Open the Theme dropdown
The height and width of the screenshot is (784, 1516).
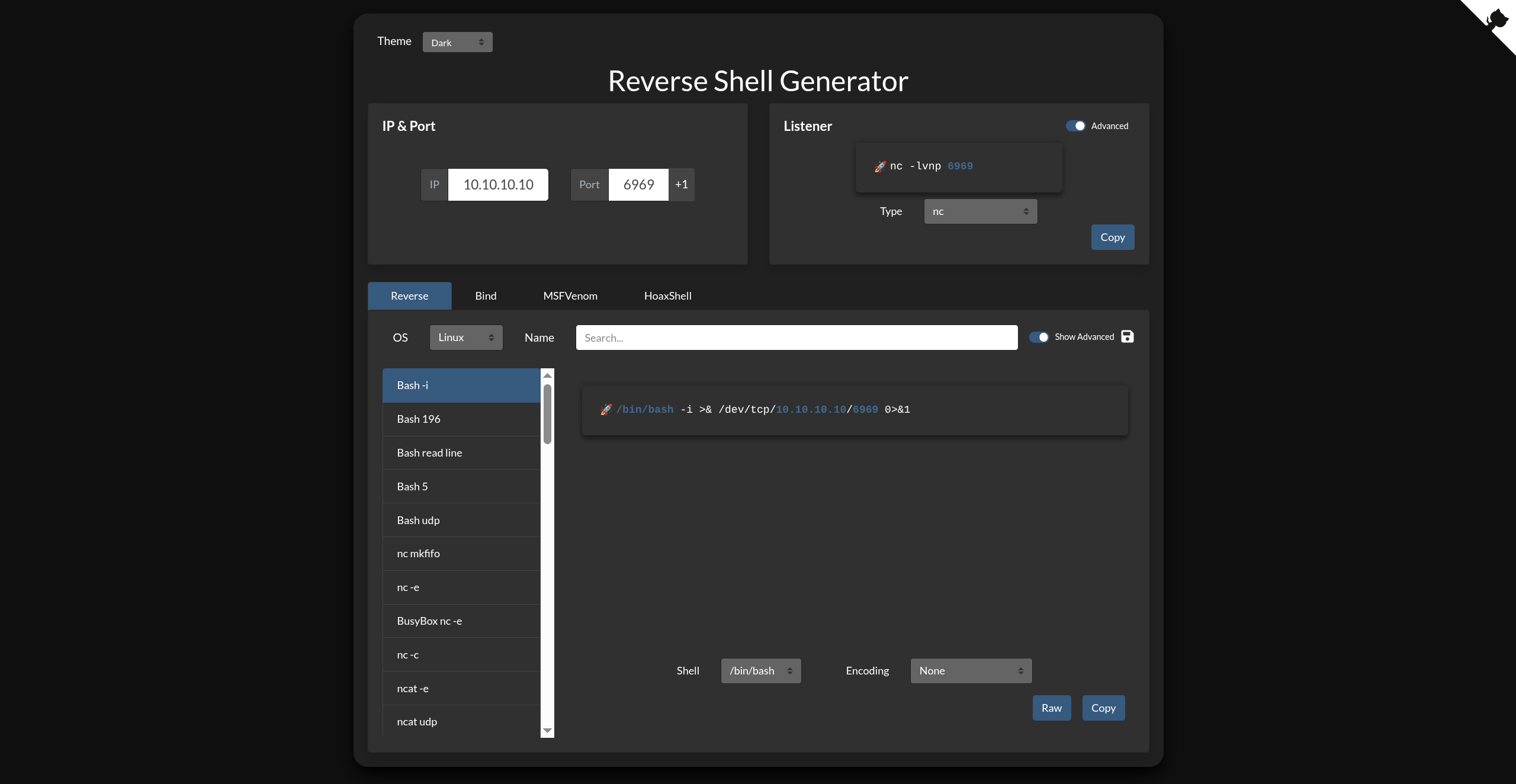tap(457, 43)
